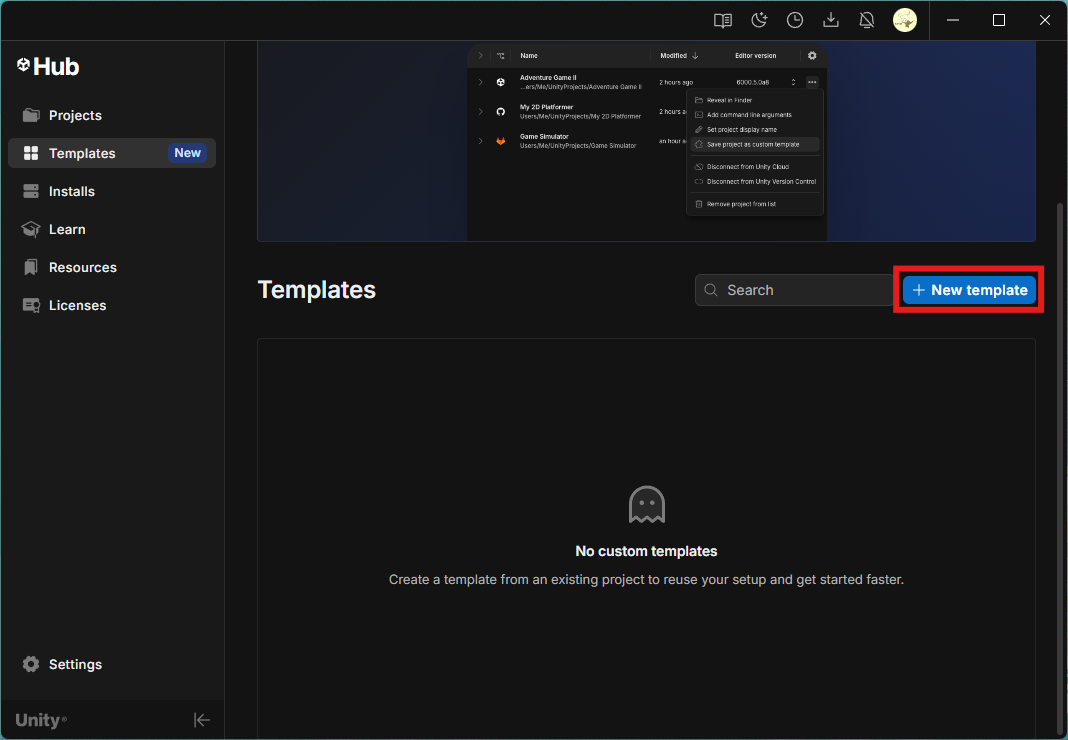Image resolution: width=1068 pixels, height=740 pixels.
Task: Click the tutorial preview banner image
Action: tap(646, 141)
